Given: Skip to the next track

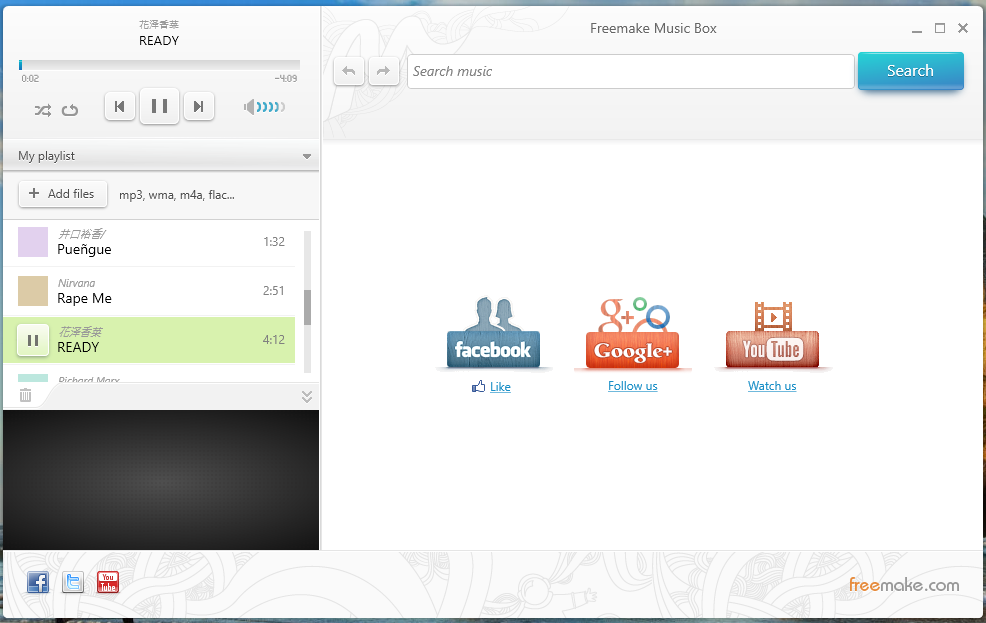Looking at the screenshot, I should [x=199, y=106].
